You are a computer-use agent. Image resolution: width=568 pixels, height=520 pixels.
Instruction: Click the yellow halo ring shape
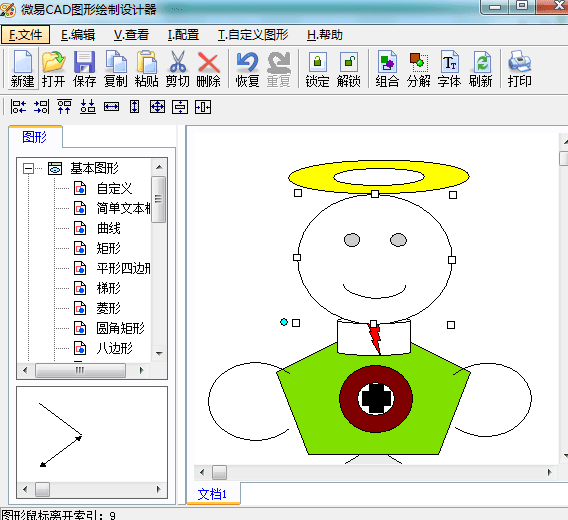pyautogui.click(x=311, y=178)
